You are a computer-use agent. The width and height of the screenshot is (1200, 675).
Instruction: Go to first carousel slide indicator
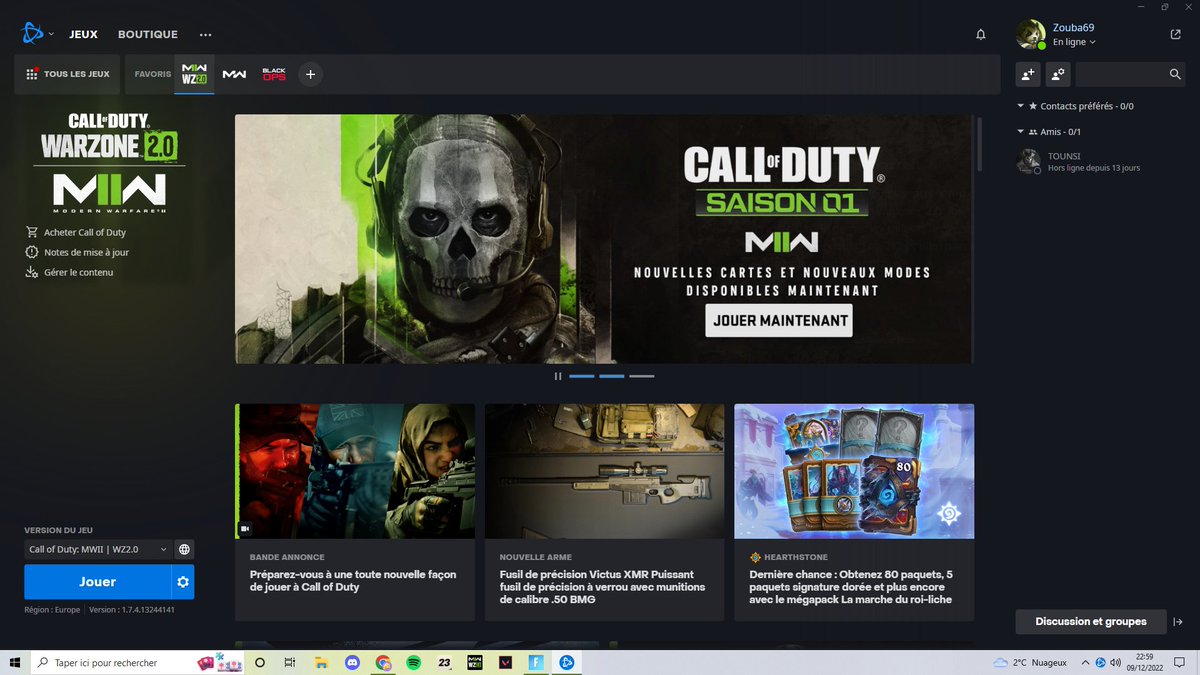tap(582, 376)
